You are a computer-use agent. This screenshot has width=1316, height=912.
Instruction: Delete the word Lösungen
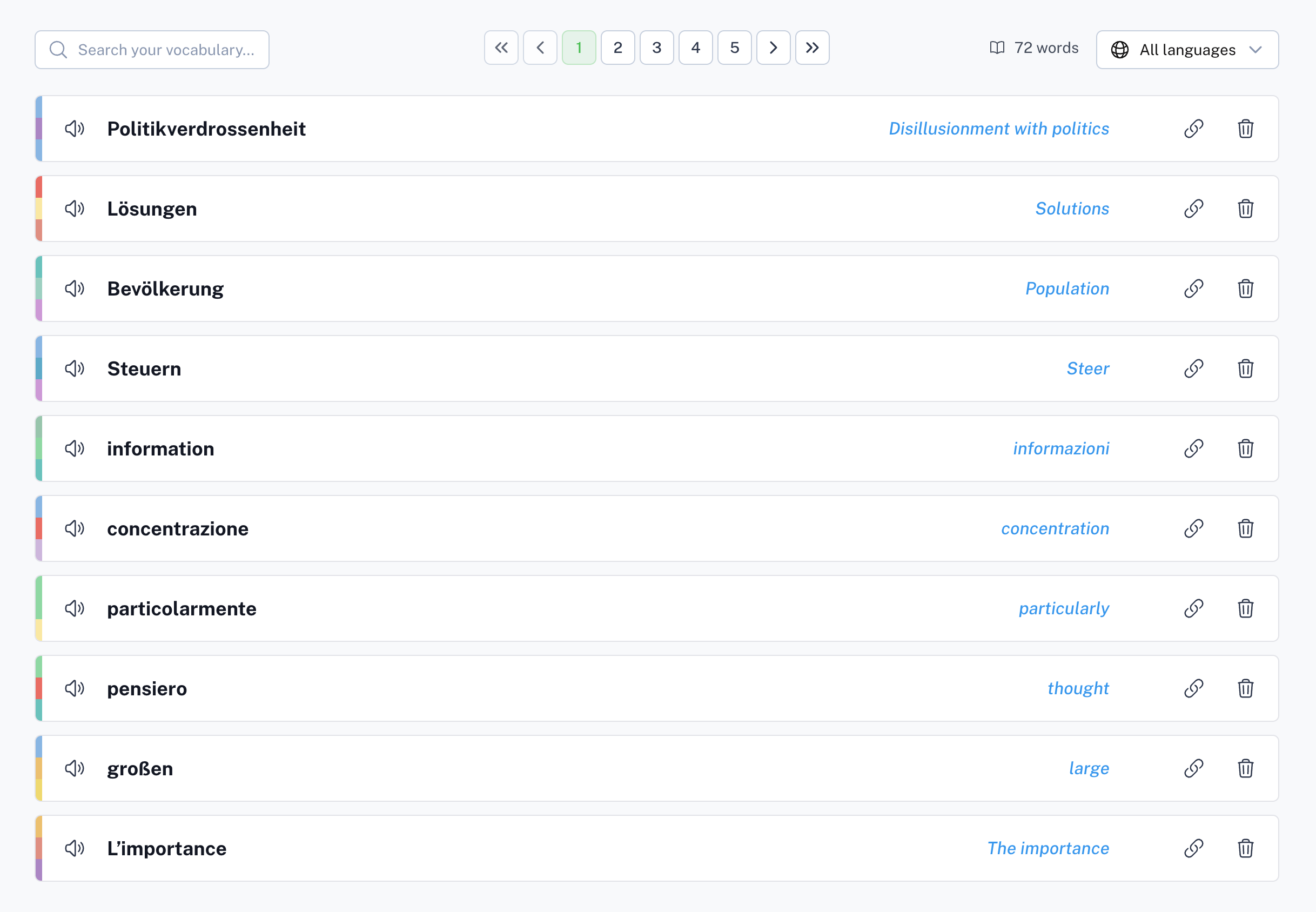(x=1245, y=209)
